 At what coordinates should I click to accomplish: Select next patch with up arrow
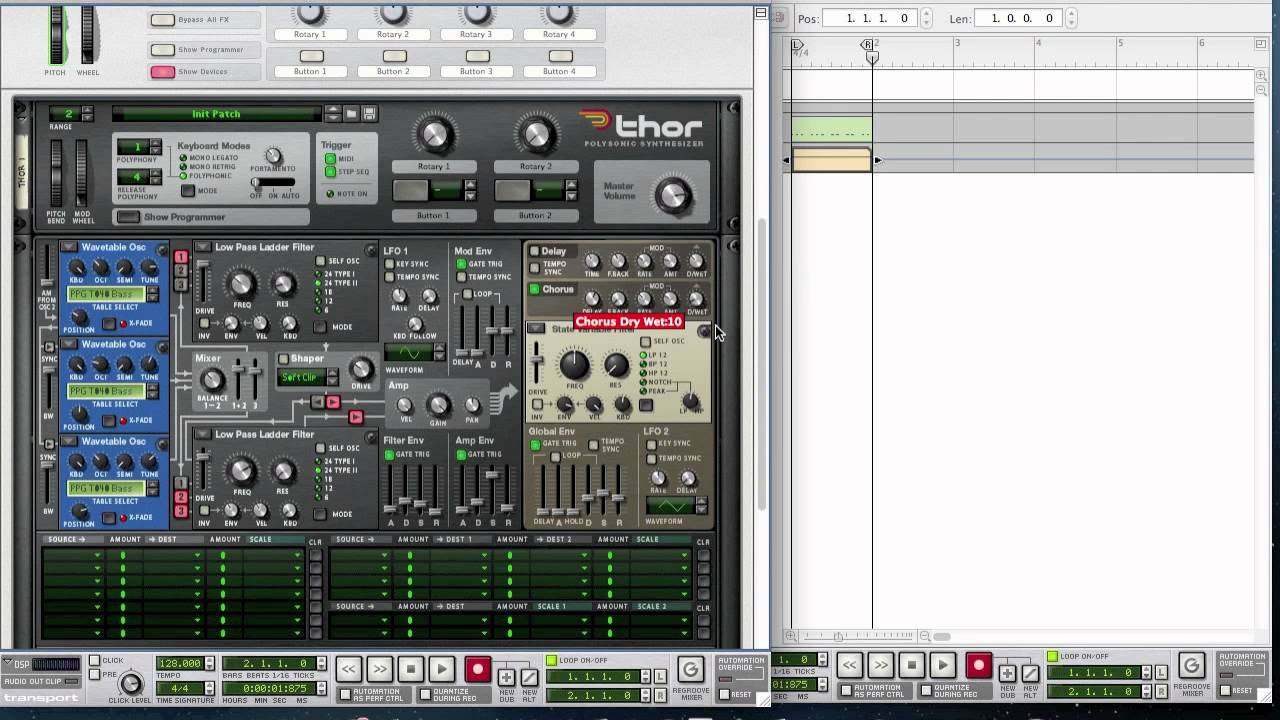tap(334, 110)
